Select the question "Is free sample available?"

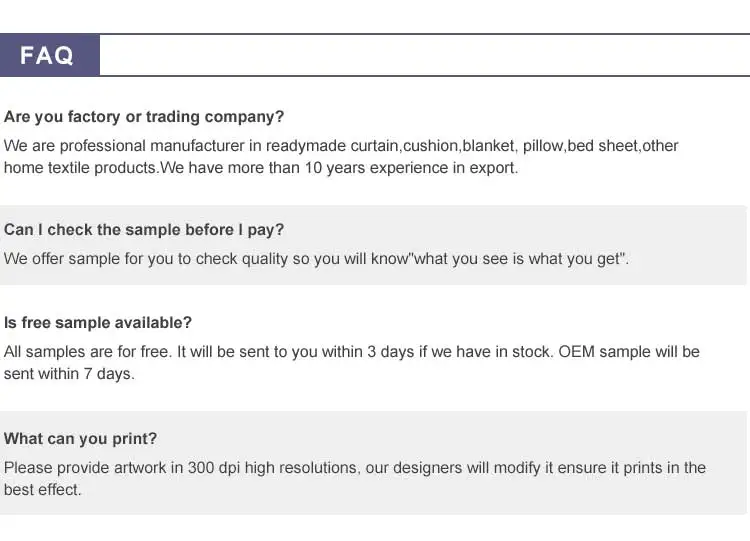point(98,322)
